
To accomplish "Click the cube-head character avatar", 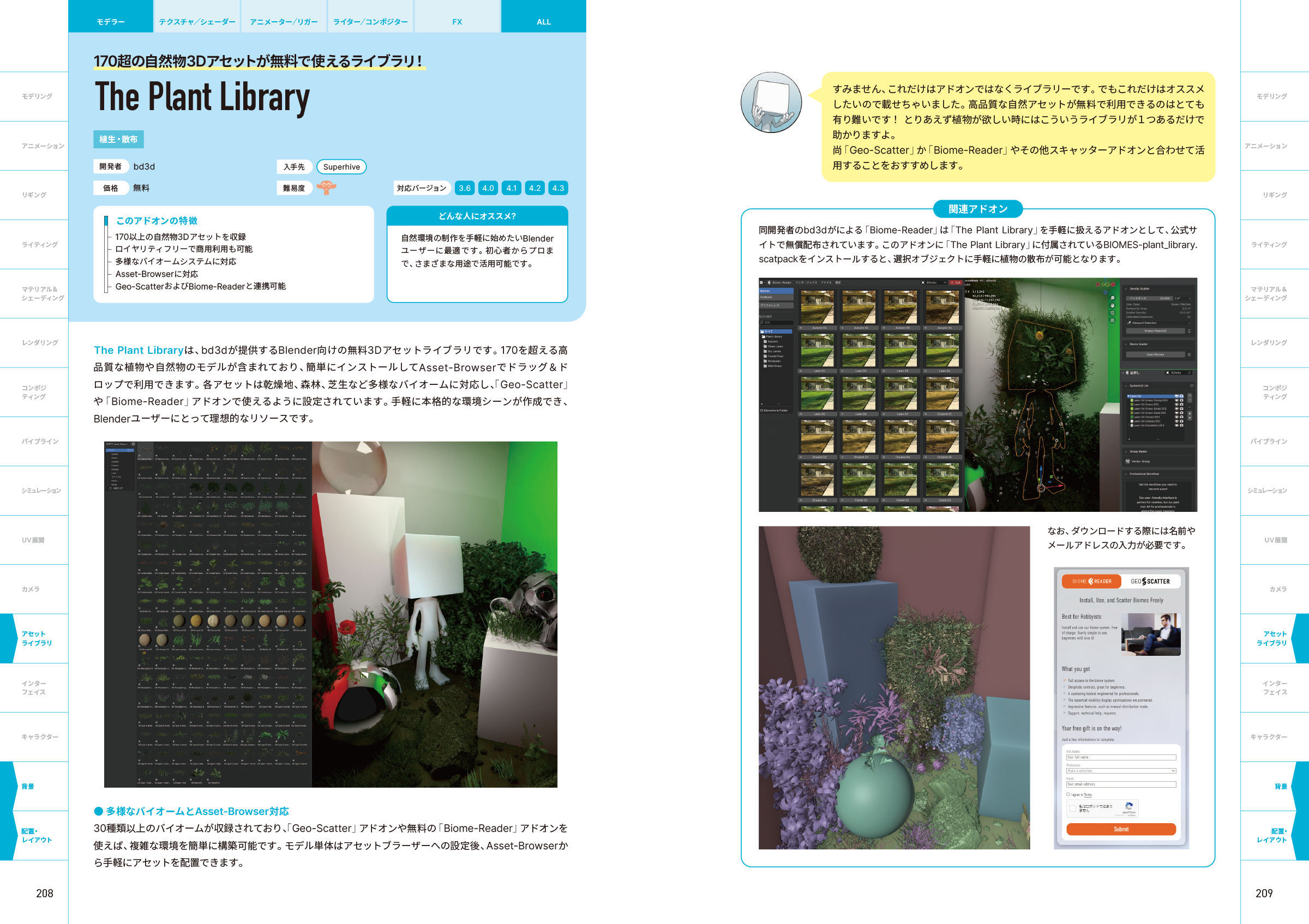I will pyautogui.click(x=771, y=102).
